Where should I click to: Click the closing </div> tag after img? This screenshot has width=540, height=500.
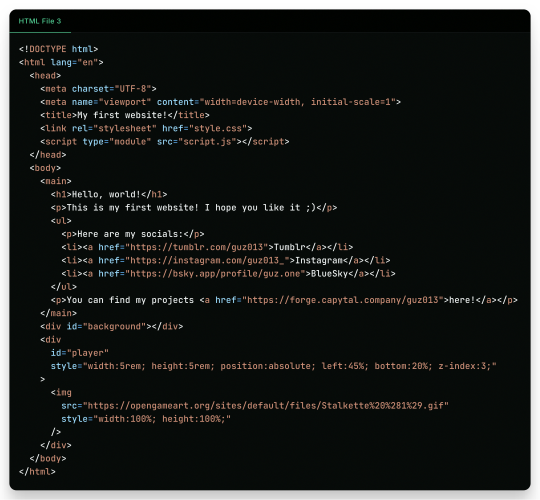pyautogui.click(x=56, y=445)
